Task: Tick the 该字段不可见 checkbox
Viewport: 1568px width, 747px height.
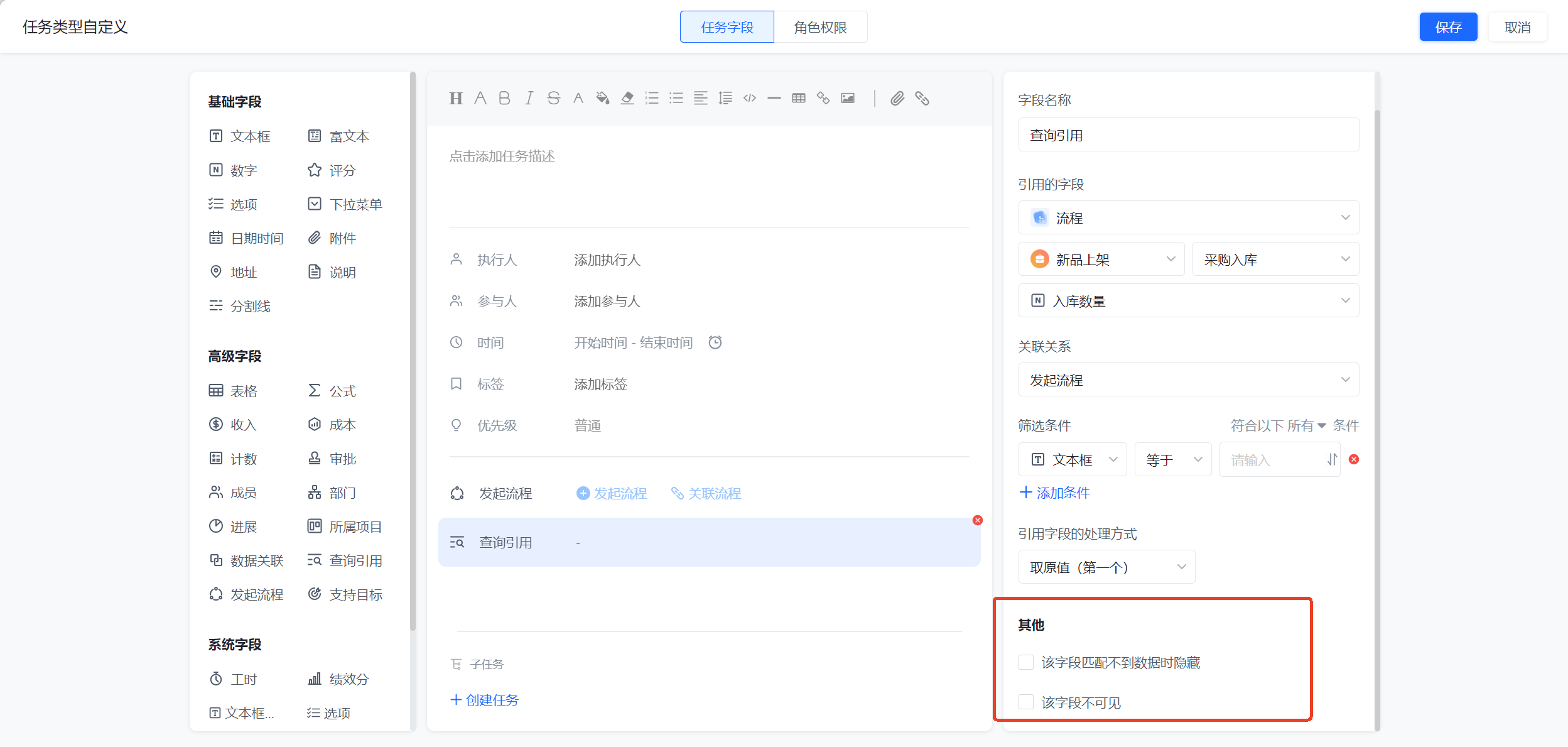Action: (1026, 702)
